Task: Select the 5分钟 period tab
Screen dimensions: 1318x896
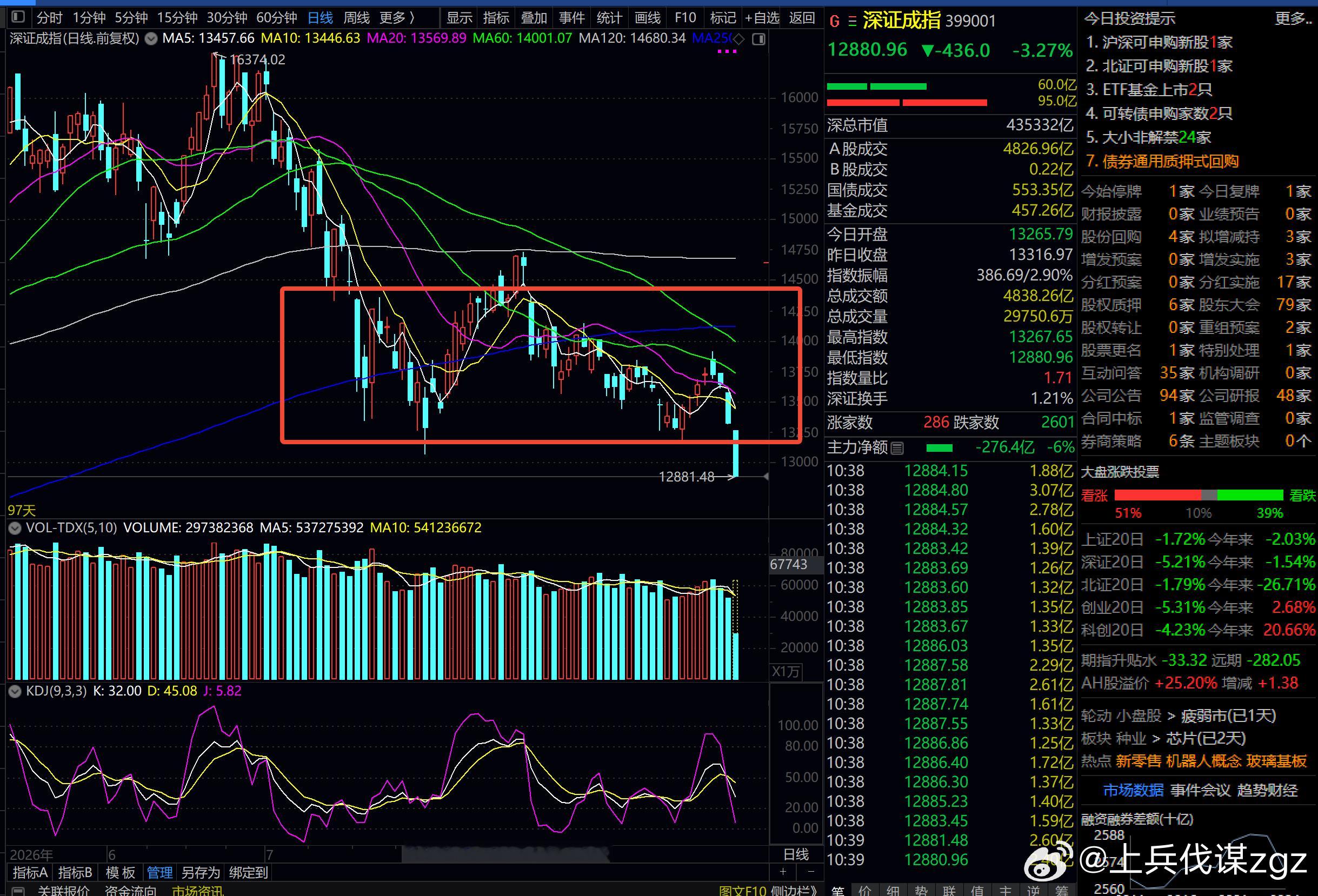Action: [x=131, y=18]
